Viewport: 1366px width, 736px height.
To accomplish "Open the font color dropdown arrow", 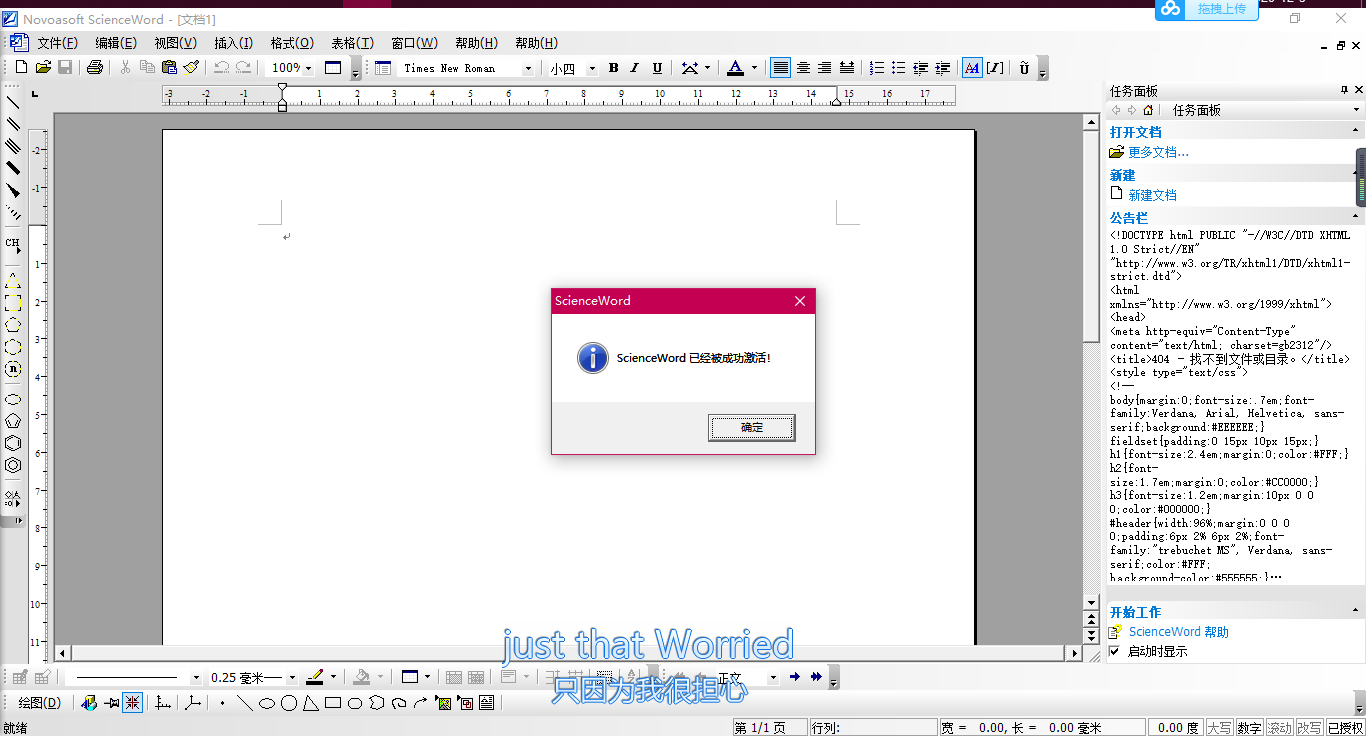I will coord(754,68).
